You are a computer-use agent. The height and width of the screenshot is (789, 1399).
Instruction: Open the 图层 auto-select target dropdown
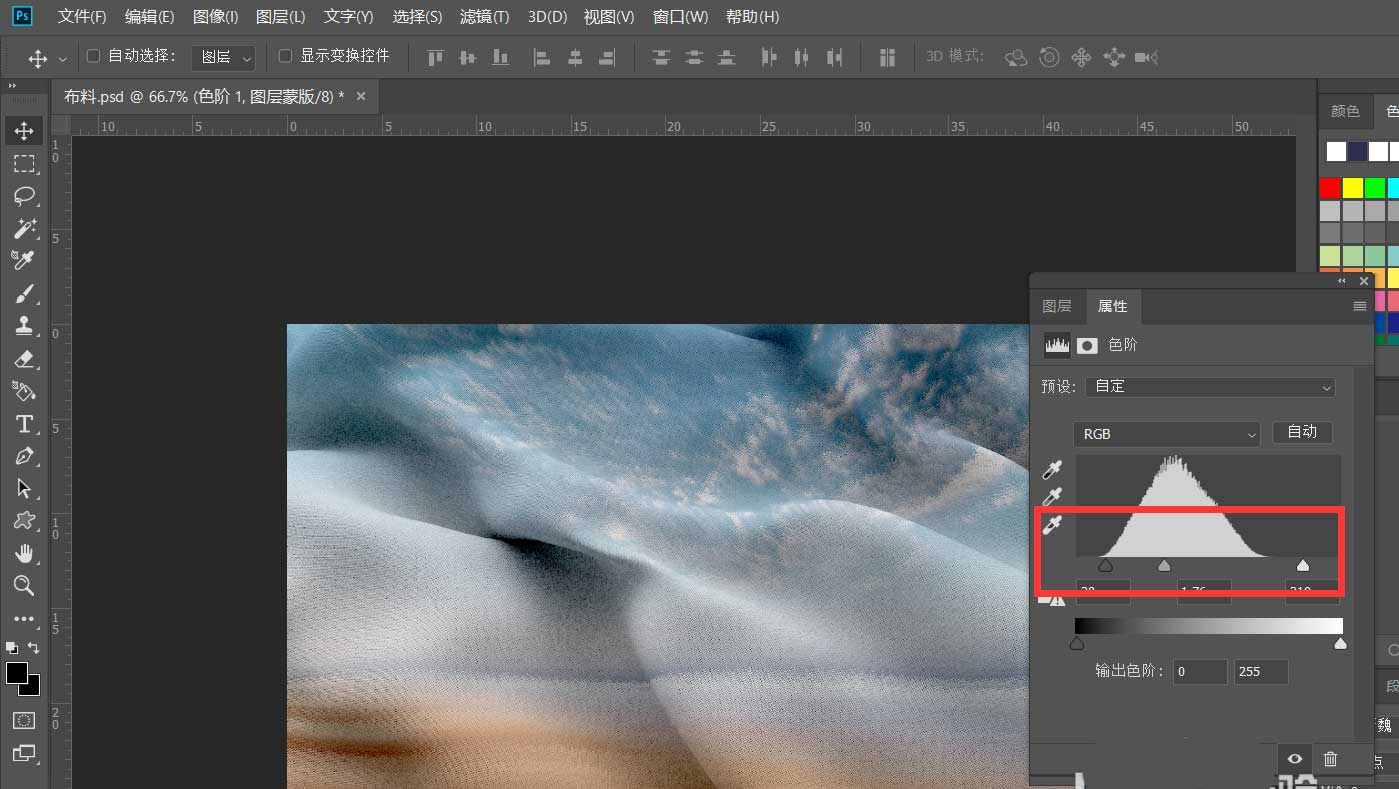223,57
